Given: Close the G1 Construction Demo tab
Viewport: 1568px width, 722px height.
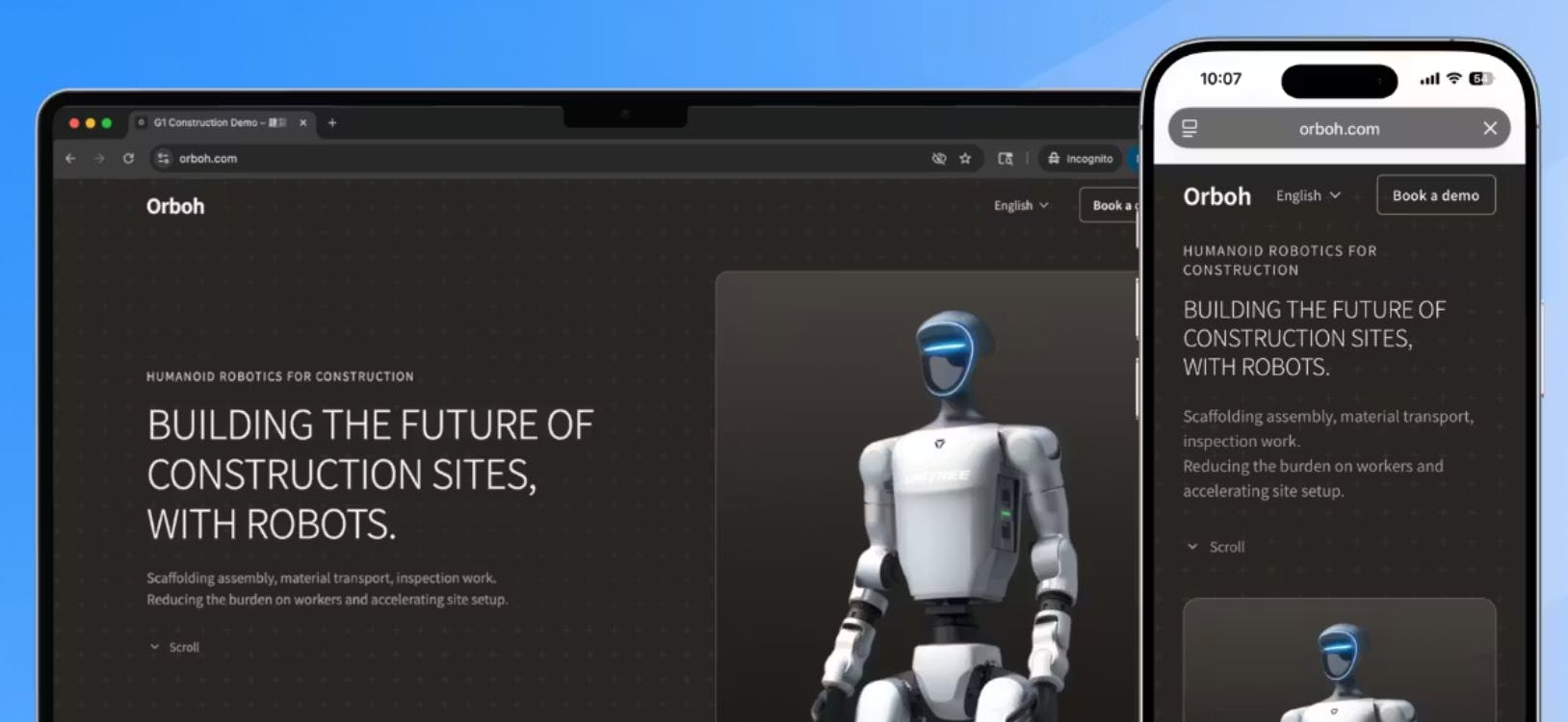Looking at the screenshot, I should (x=302, y=122).
